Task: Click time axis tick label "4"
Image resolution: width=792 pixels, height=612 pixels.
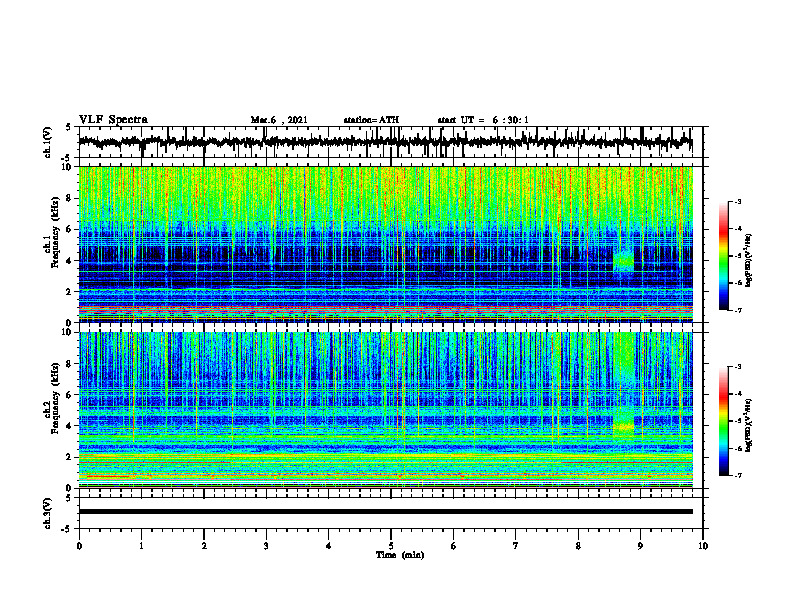Action: [x=329, y=546]
